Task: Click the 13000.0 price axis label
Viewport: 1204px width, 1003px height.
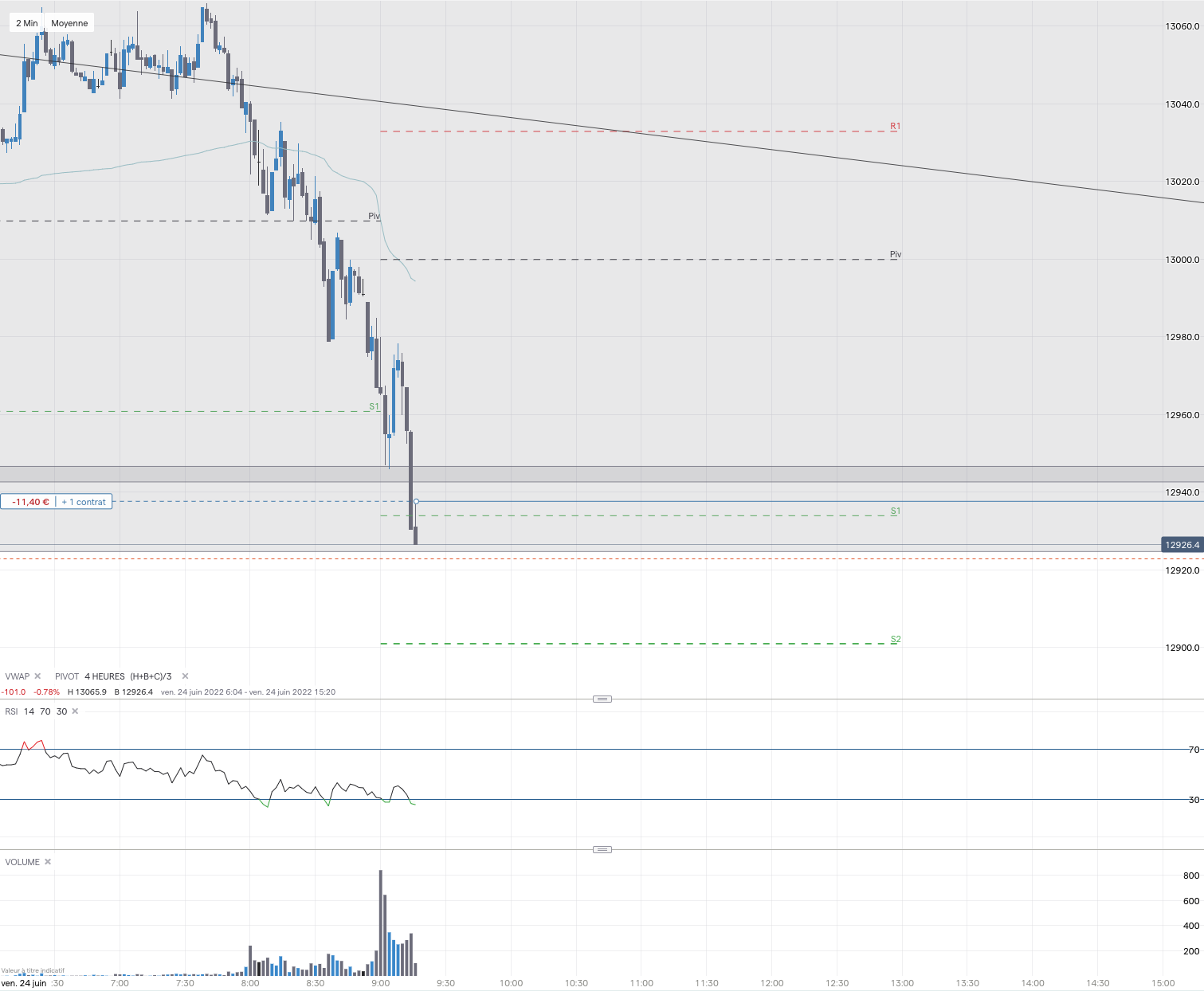Action: (1182, 260)
